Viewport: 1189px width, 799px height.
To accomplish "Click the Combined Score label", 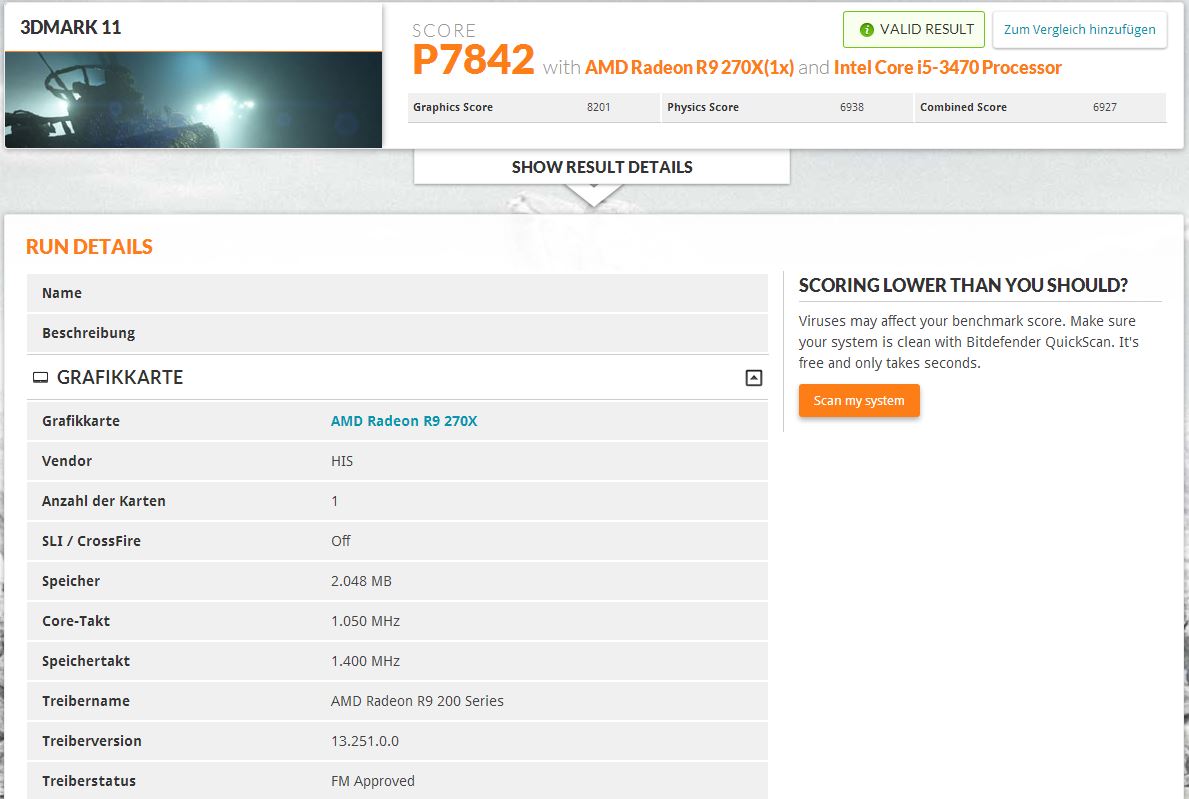I will [x=963, y=107].
